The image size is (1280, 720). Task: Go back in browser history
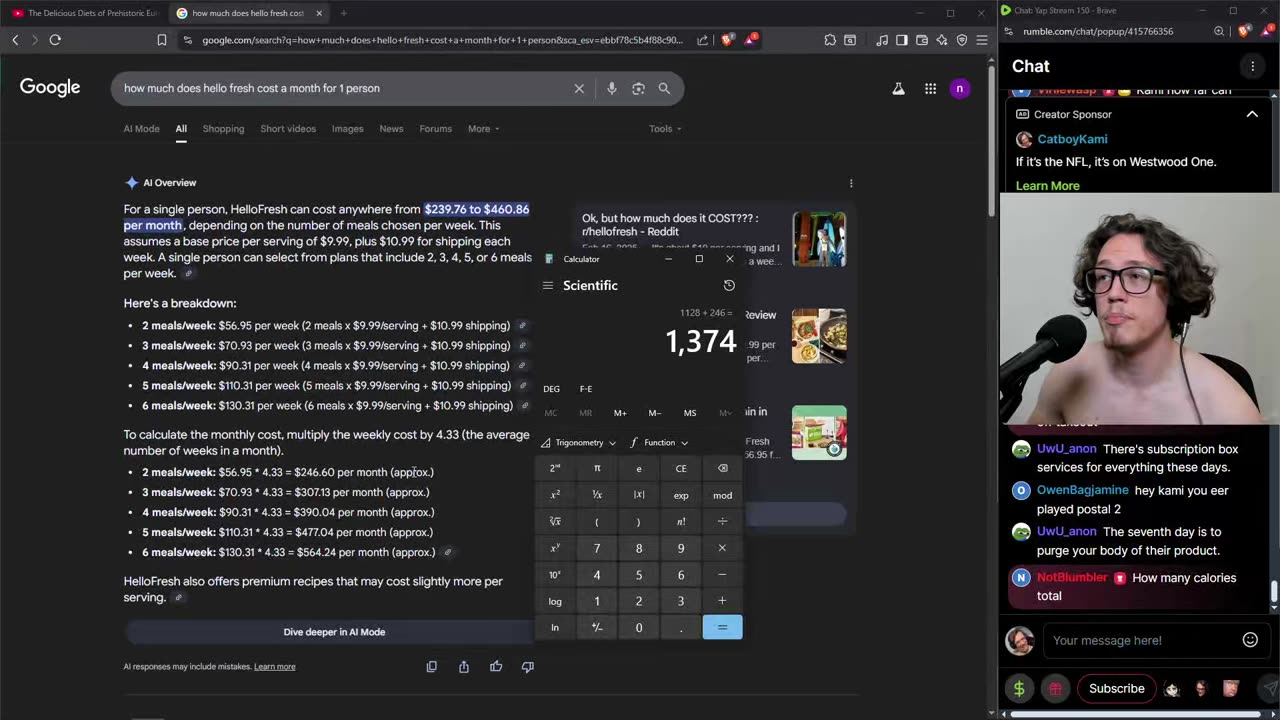[15, 40]
